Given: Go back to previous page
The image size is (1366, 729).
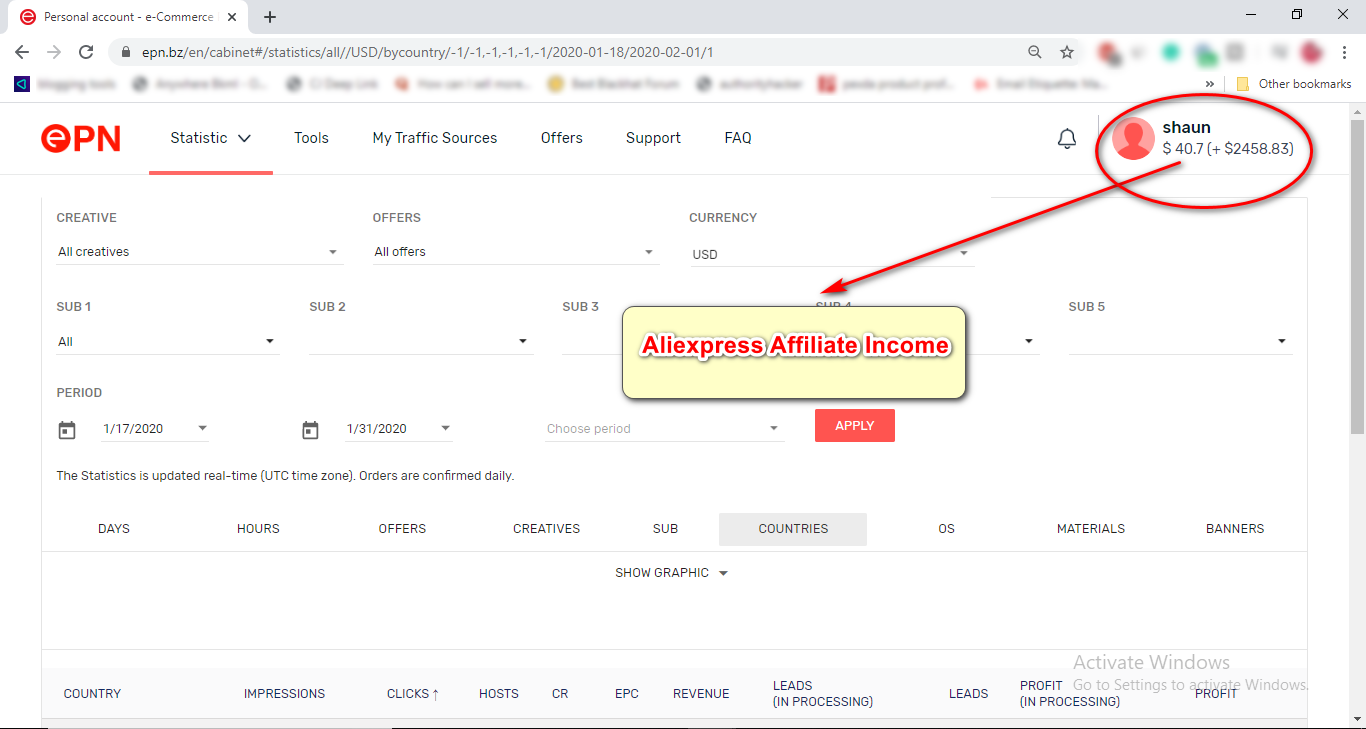Looking at the screenshot, I should [x=22, y=52].
